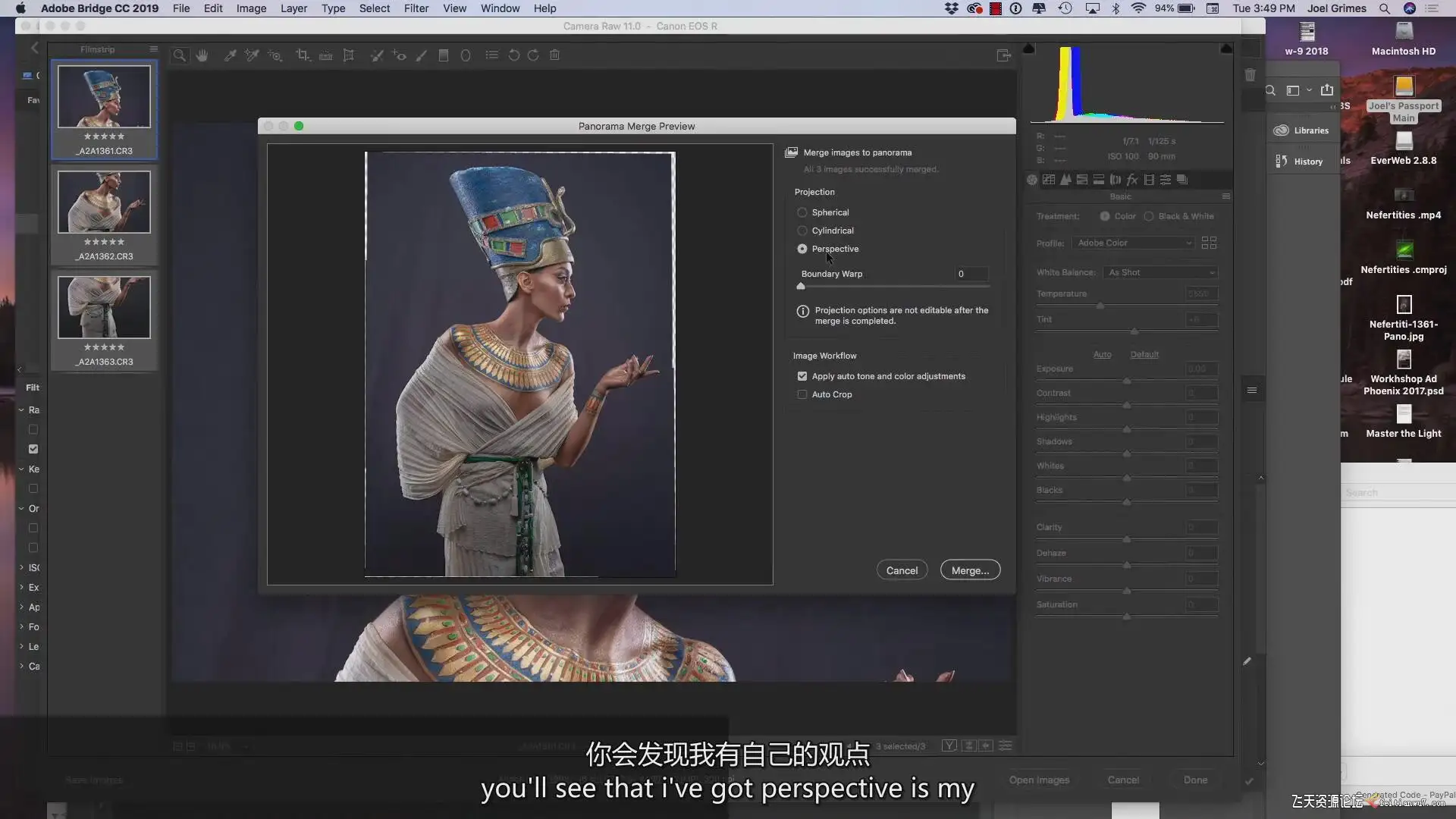Select the Color Sampler tool
Image resolution: width=1456 pixels, height=819 pixels.
click(x=252, y=55)
